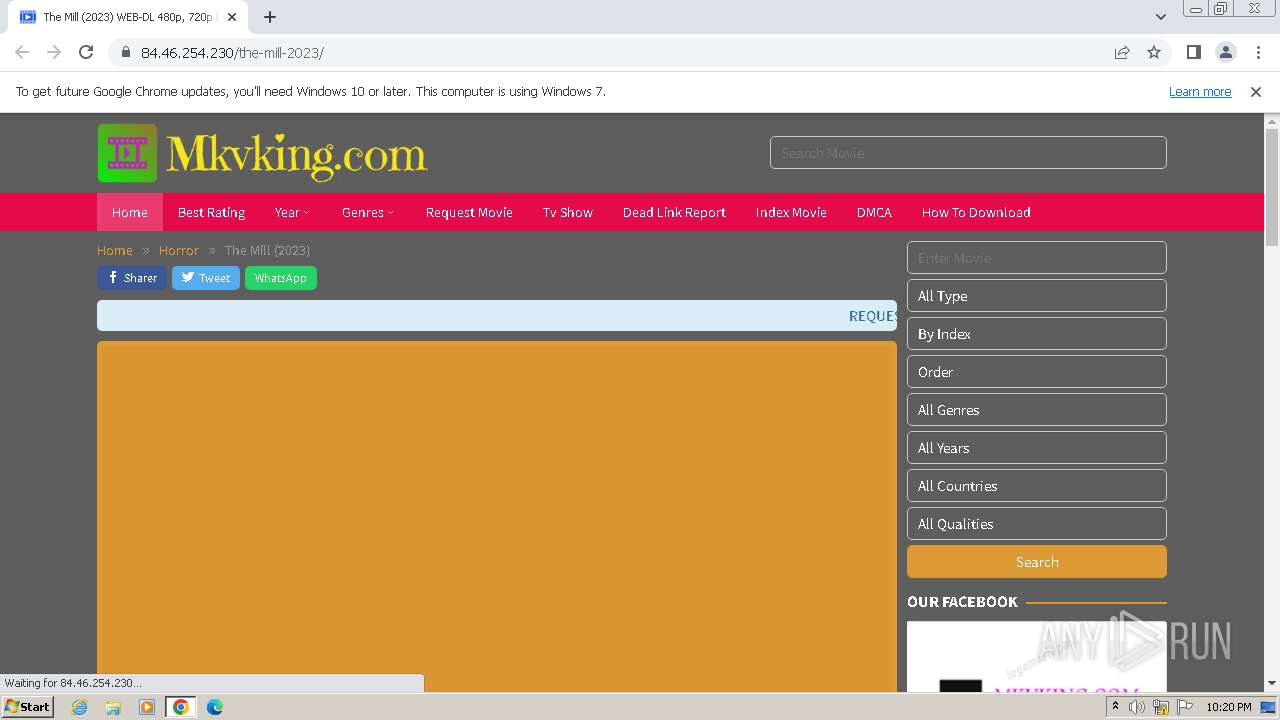1280x720 pixels.
Task: Open the Windows Start menu
Action: (28, 707)
